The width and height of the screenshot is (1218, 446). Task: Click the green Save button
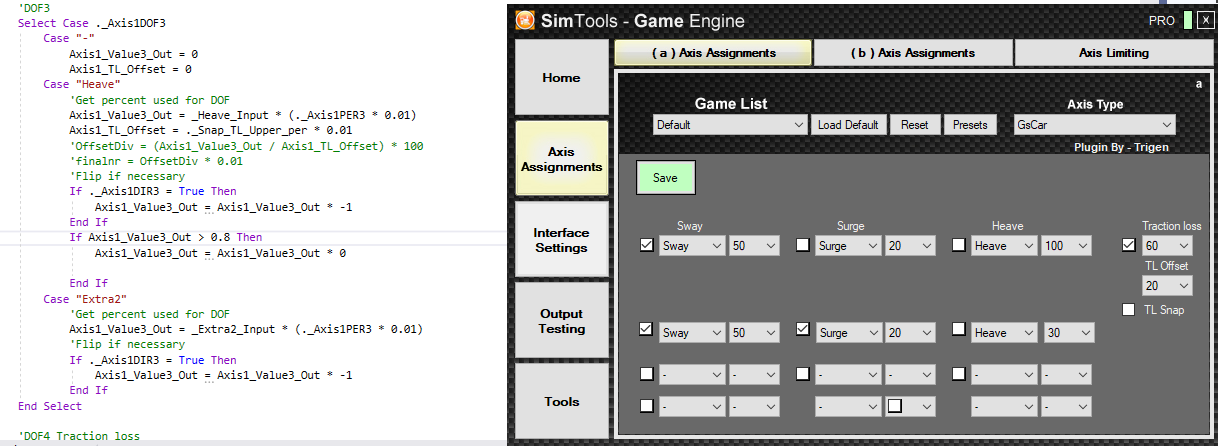(665, 177)
